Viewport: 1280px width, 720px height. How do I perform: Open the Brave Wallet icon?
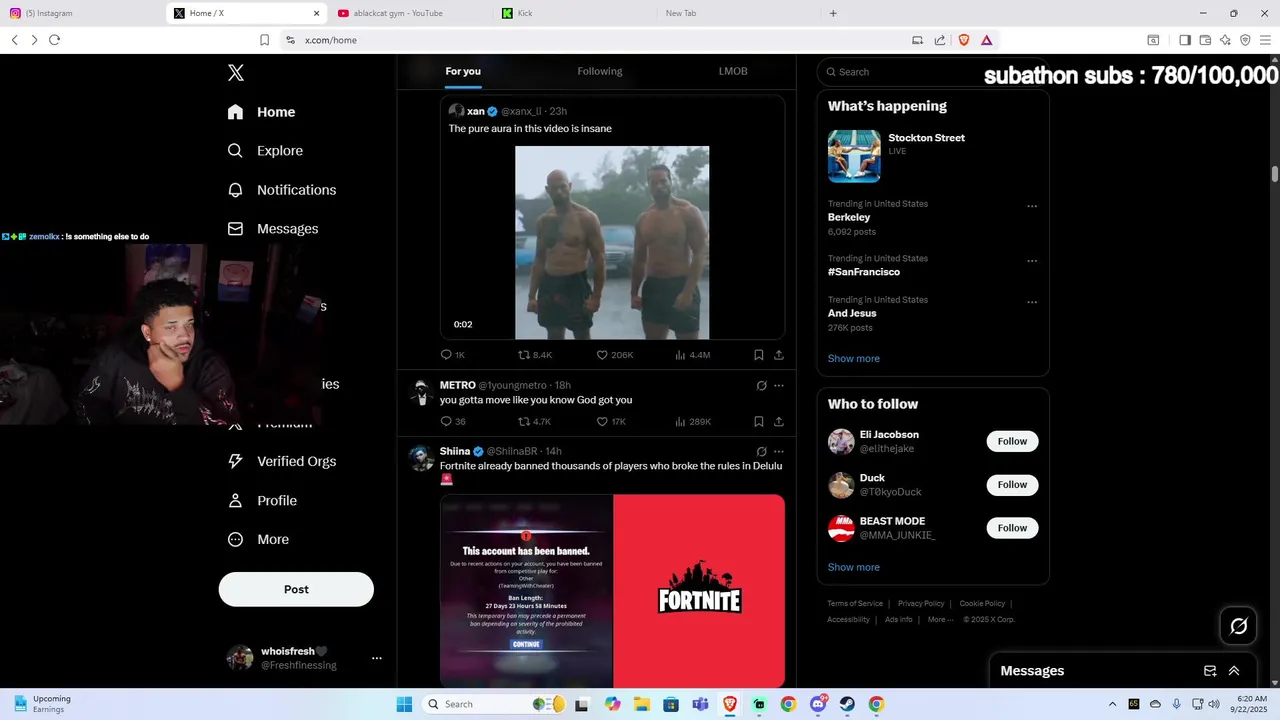point(1205,40)
